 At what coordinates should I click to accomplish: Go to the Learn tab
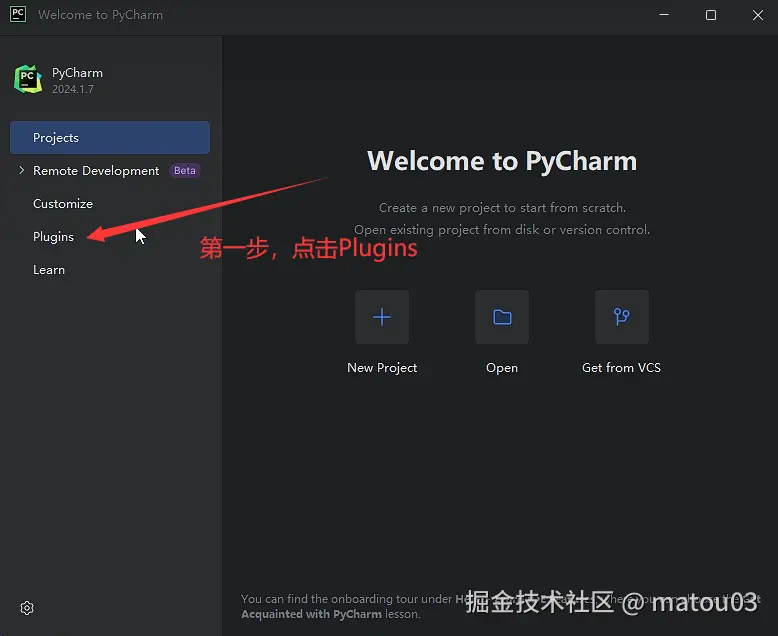(x=49, y=270)
